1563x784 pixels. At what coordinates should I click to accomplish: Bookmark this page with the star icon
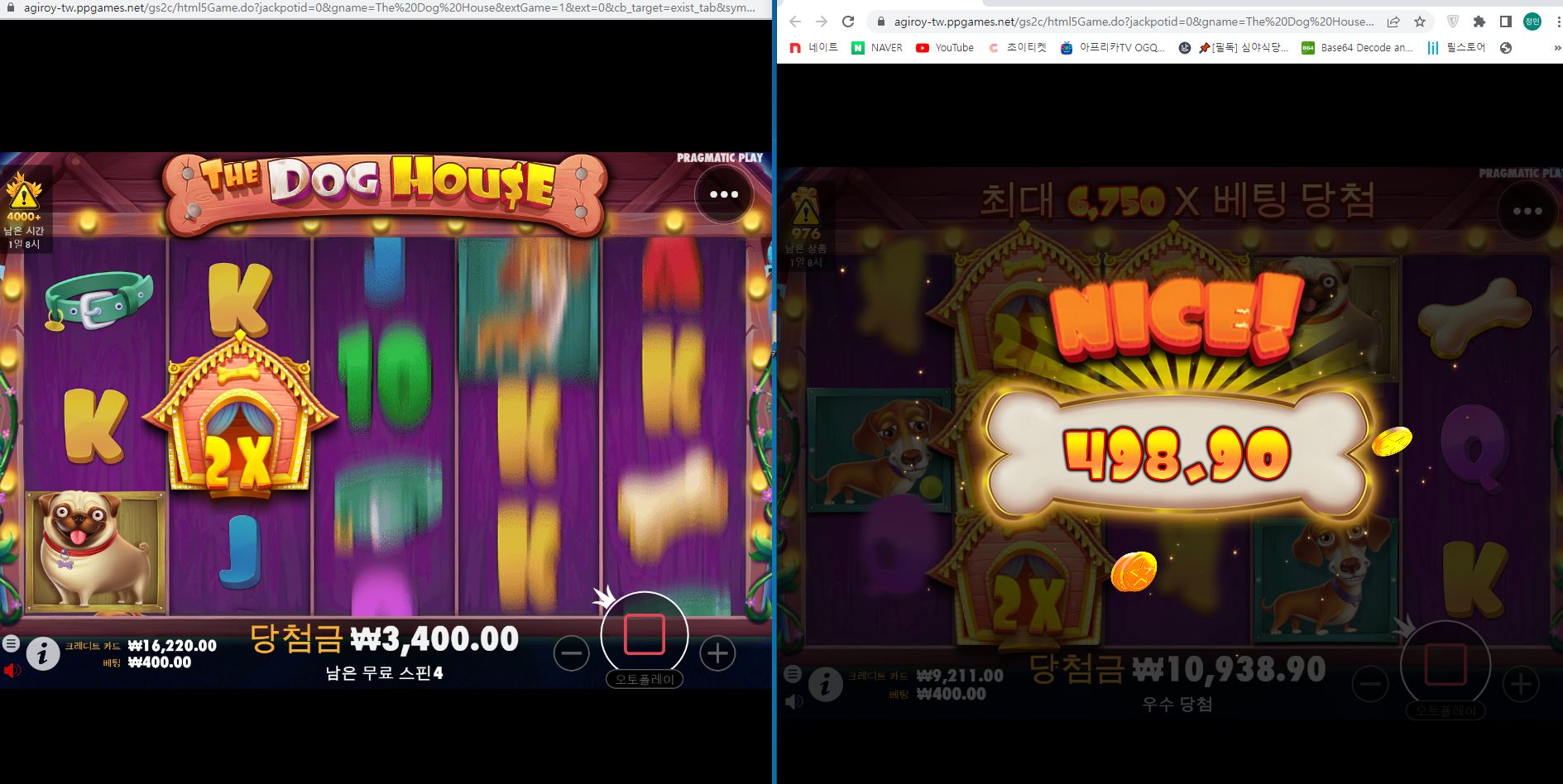1420,22
